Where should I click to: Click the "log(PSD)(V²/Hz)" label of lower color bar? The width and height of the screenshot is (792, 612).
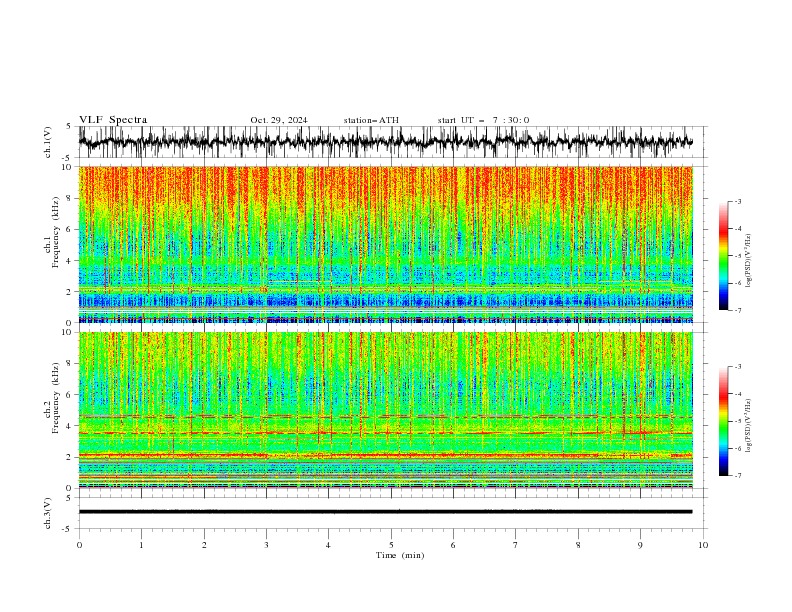(748, 425)
